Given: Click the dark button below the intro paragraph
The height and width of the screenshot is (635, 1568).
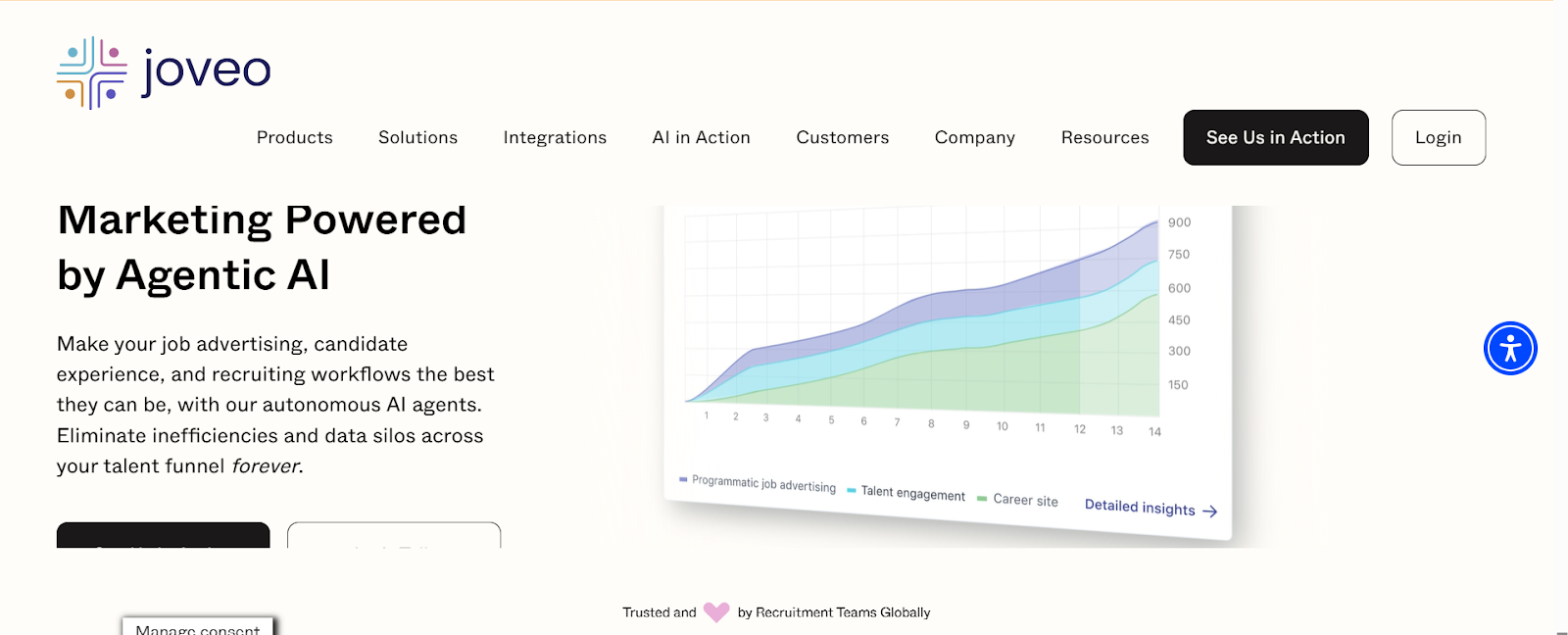Looking at the screenshot, I should point(163,535).
